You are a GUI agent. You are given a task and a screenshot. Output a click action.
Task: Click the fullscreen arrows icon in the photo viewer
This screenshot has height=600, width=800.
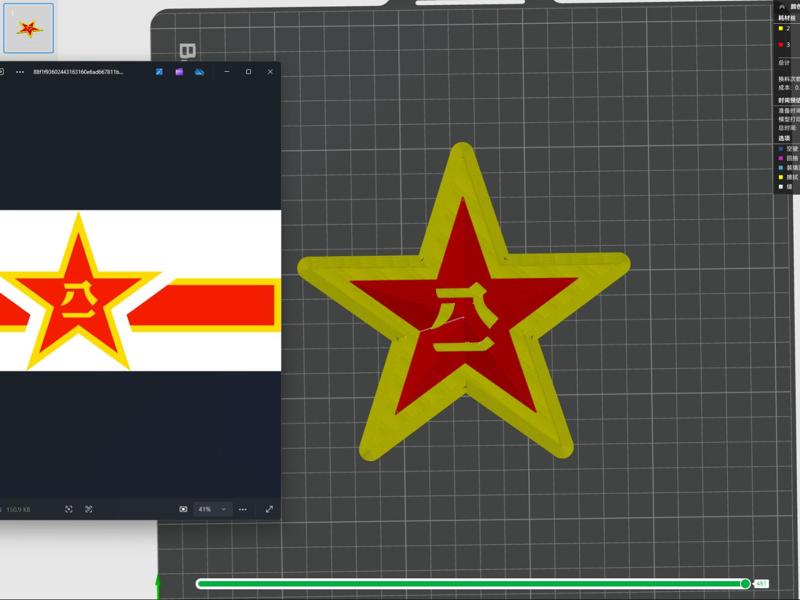[x=269, y=509]
